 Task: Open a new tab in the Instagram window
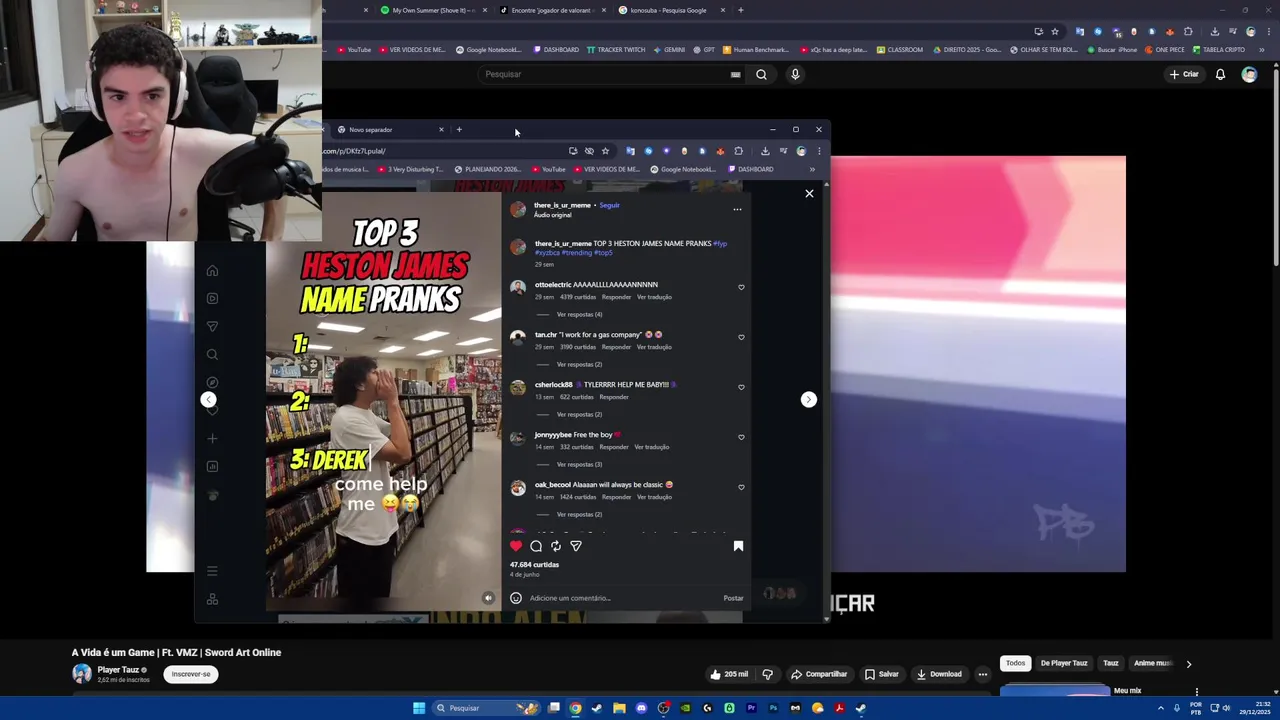point(459,129)
